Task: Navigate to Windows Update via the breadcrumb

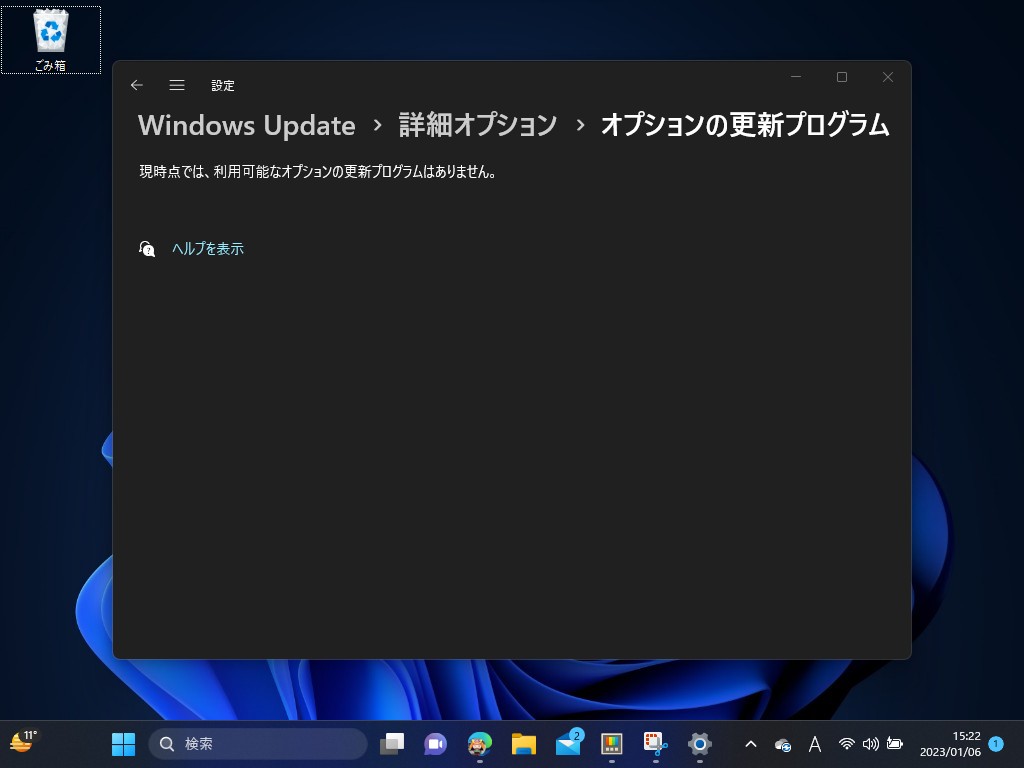Action: (246, 125)
